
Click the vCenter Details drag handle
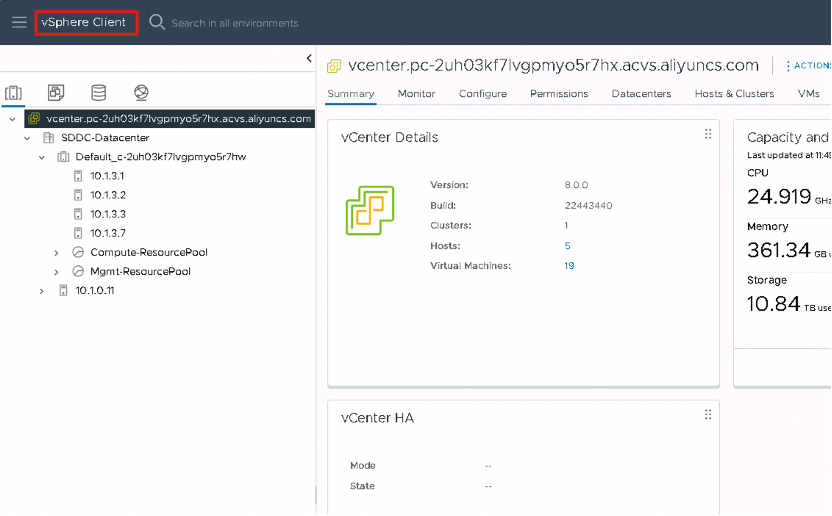tap(708, 135)
